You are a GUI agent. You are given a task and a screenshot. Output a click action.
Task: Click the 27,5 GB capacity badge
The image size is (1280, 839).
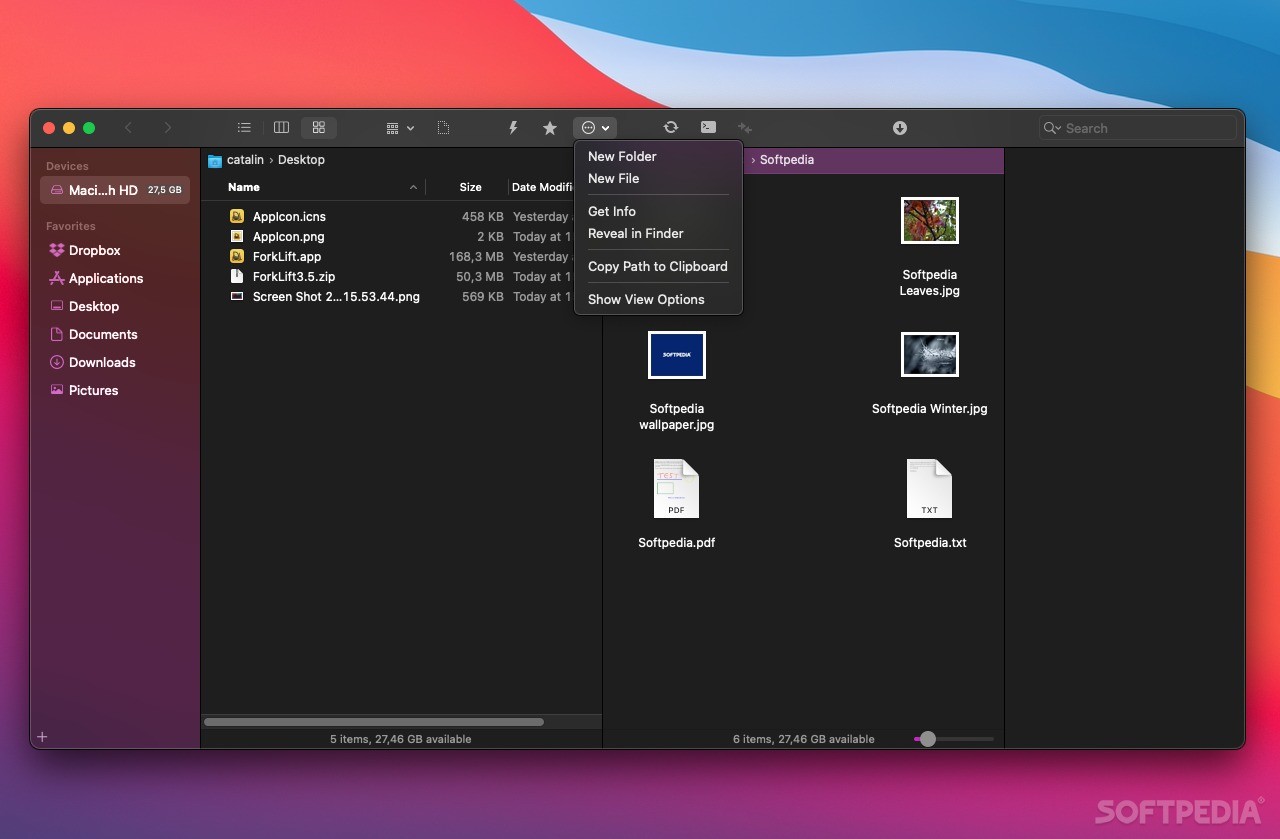[x=165, y=190]
